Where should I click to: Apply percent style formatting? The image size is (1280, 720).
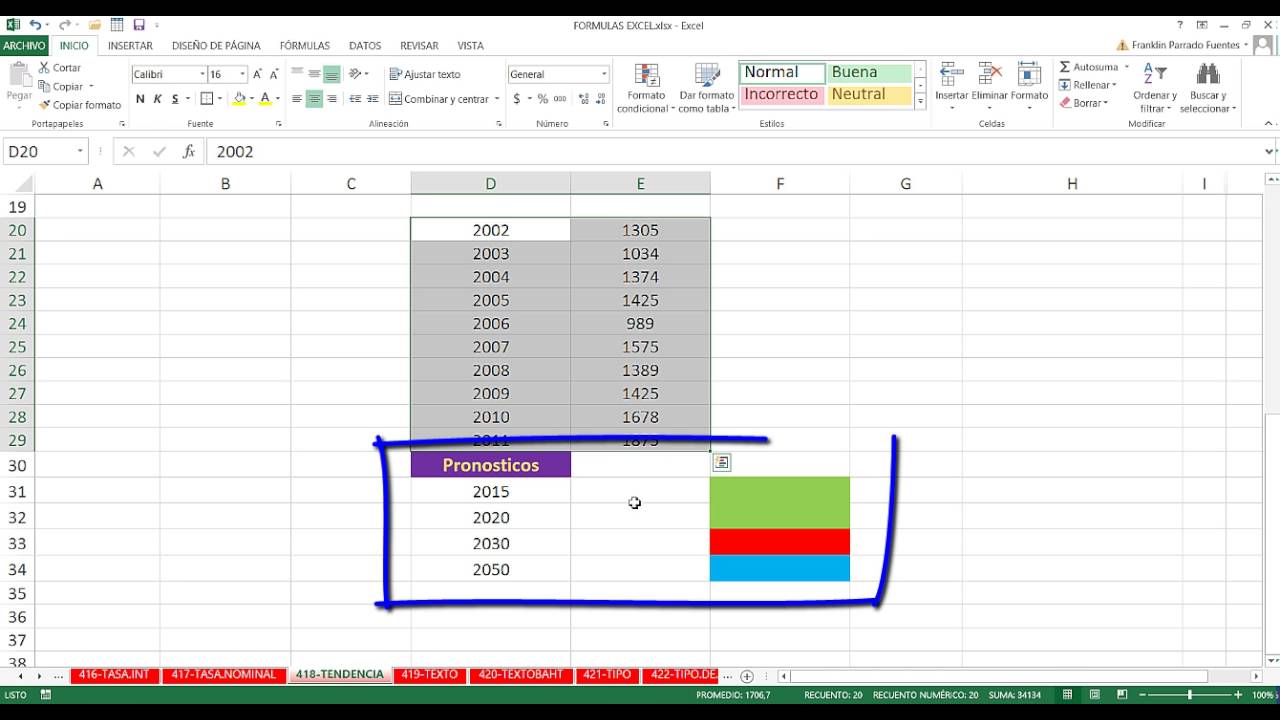pyautogui.click(x=543, y=99)
